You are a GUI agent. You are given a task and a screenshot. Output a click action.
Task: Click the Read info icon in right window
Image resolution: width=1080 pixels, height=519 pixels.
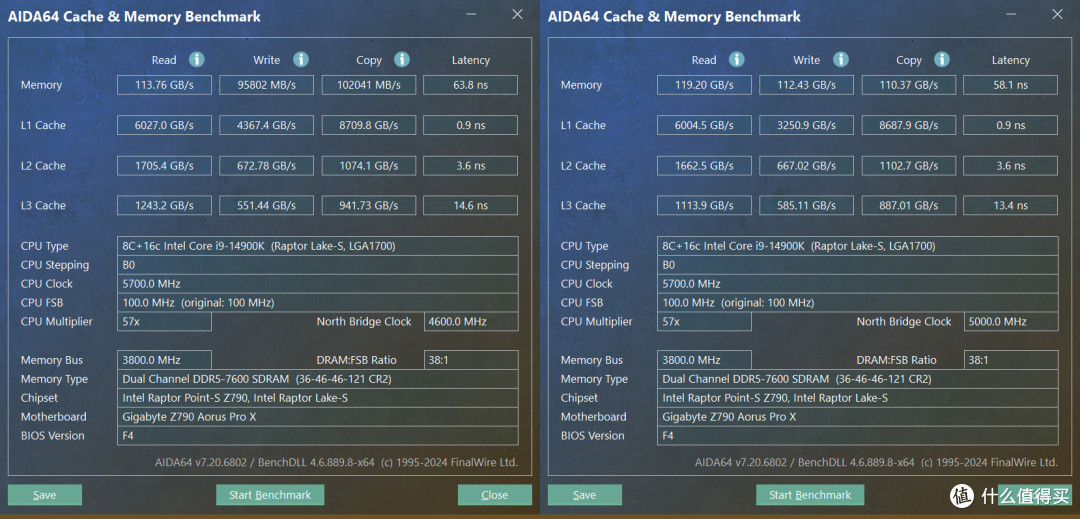pos(737,60)
